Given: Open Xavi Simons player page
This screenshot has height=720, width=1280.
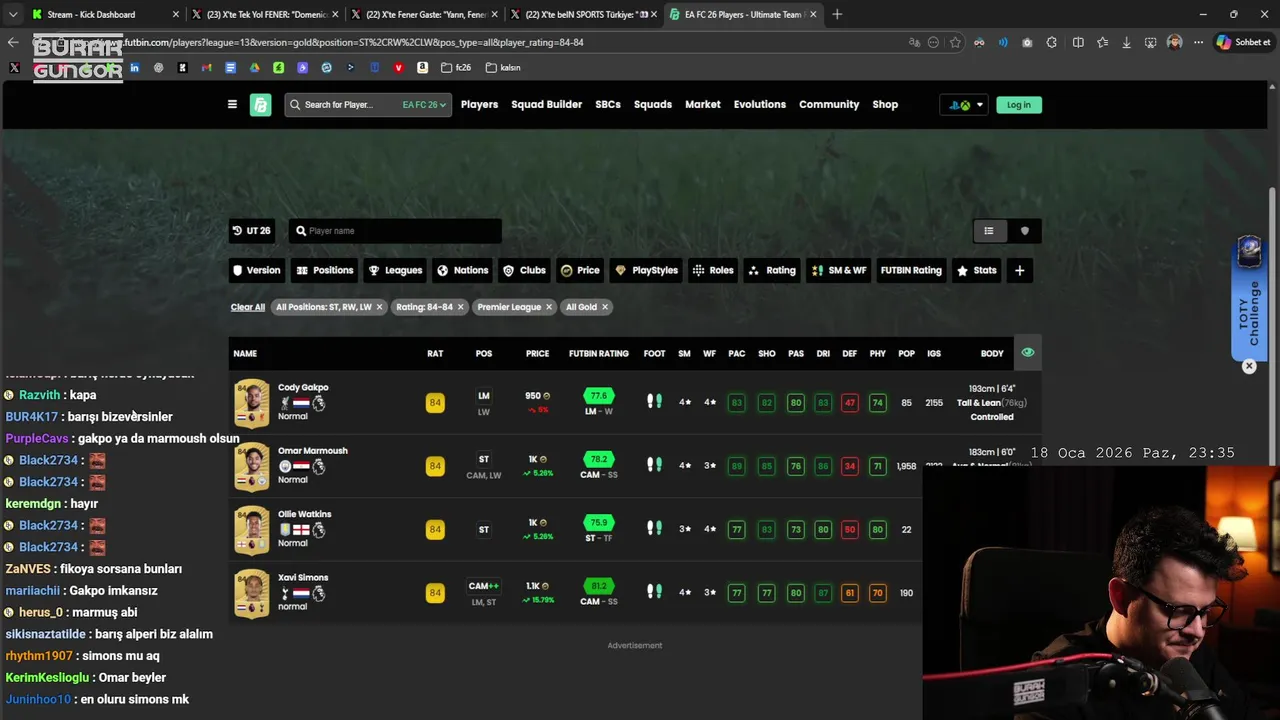Looking at the screenshot, I should (303, 578).
